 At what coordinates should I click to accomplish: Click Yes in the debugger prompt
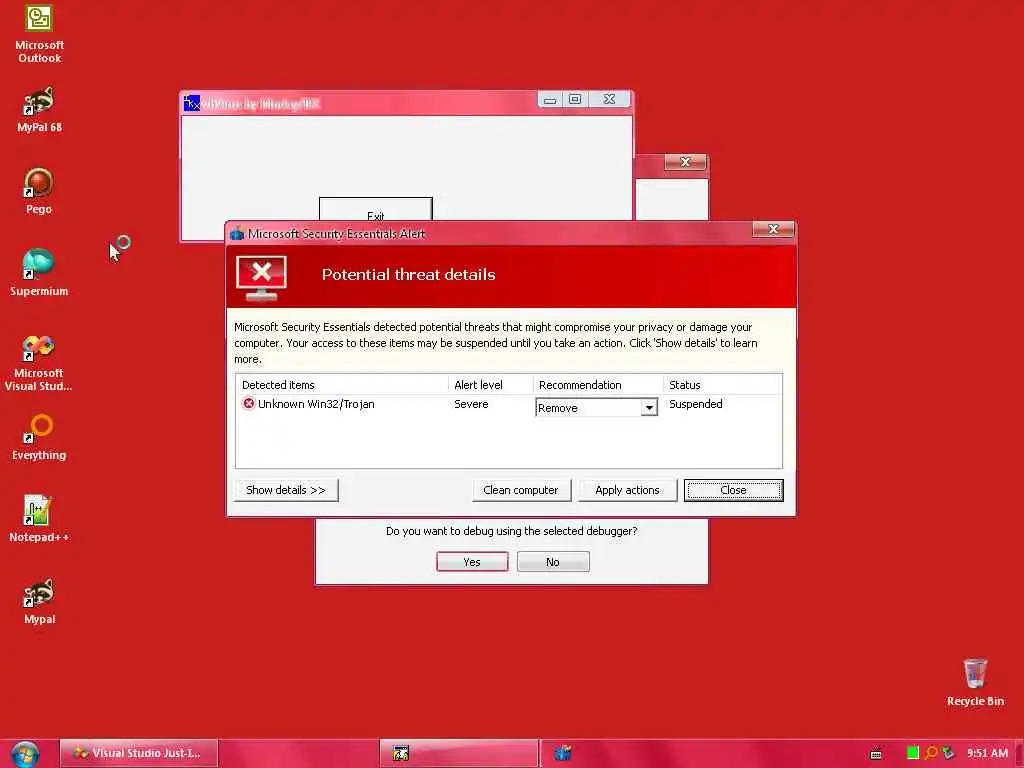(x=472, y=562)
